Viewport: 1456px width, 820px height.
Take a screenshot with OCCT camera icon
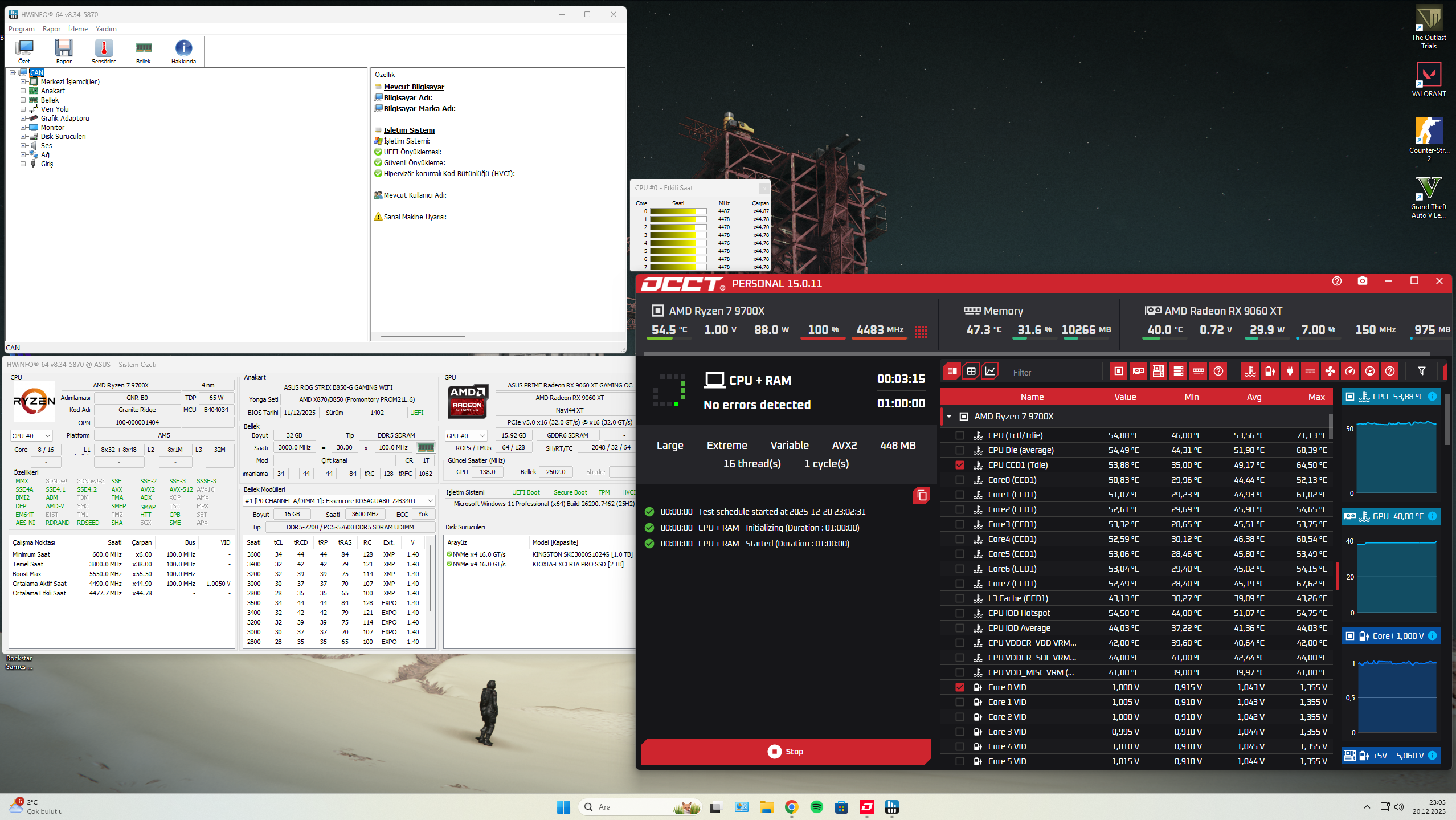point(1363,282)
